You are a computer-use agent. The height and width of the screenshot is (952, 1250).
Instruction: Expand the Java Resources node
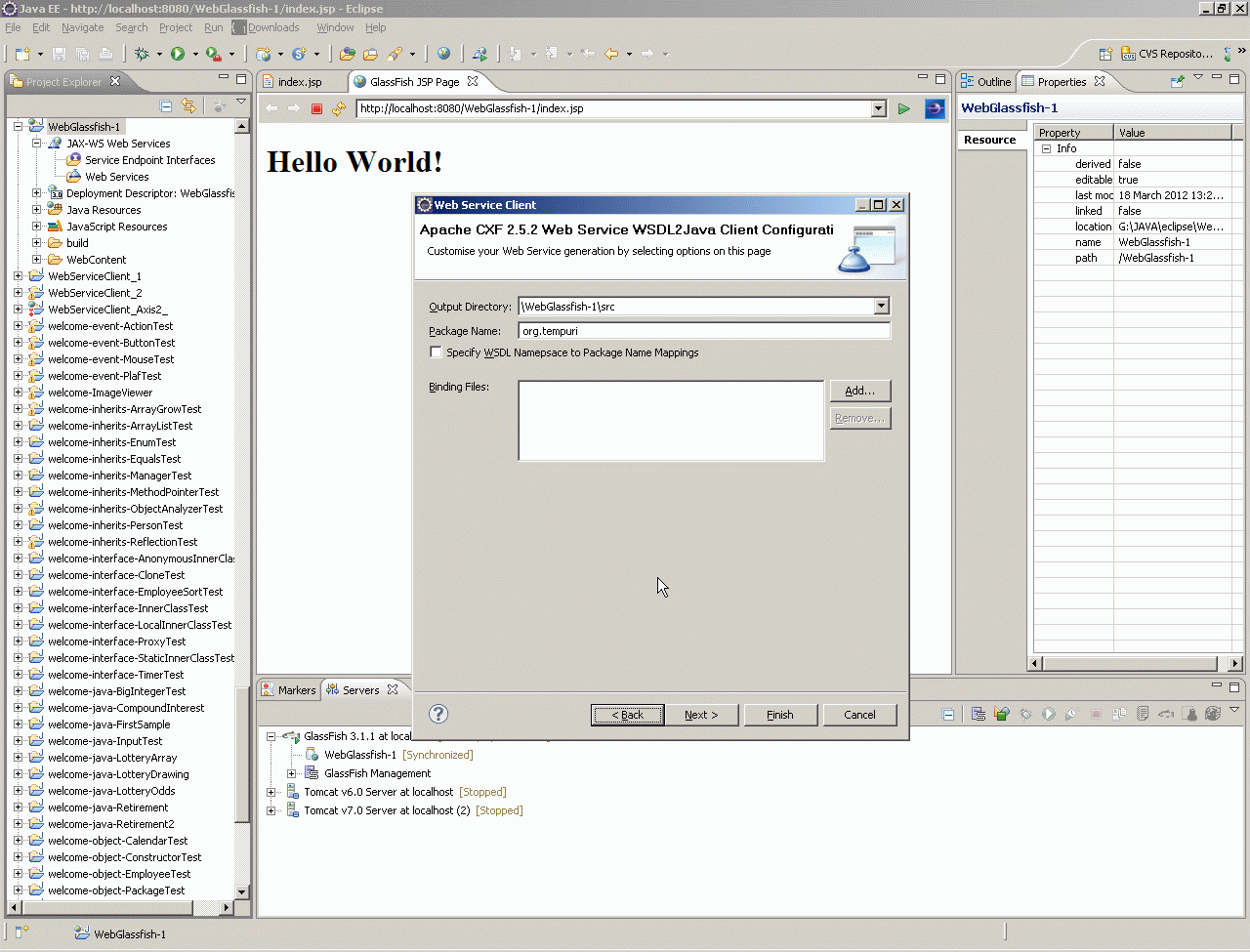(x=36, y=210)
